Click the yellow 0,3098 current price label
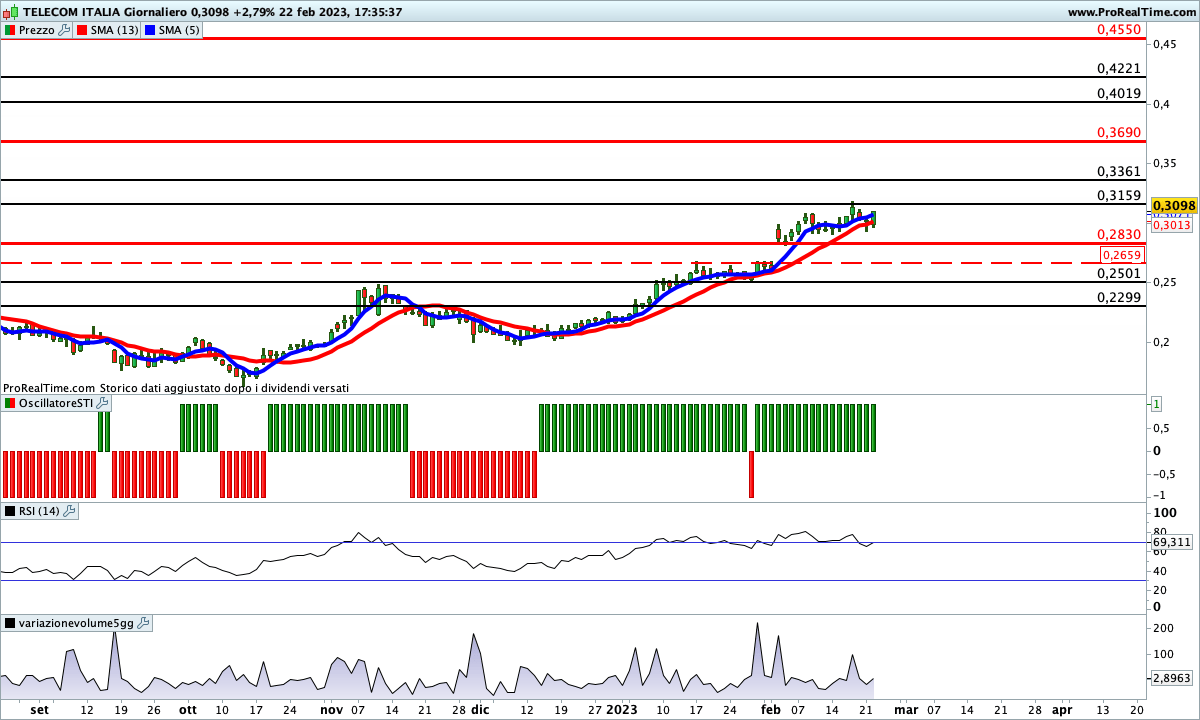Image resolution: width=1200 pixels, height=720 pixels. point(1174,205)
